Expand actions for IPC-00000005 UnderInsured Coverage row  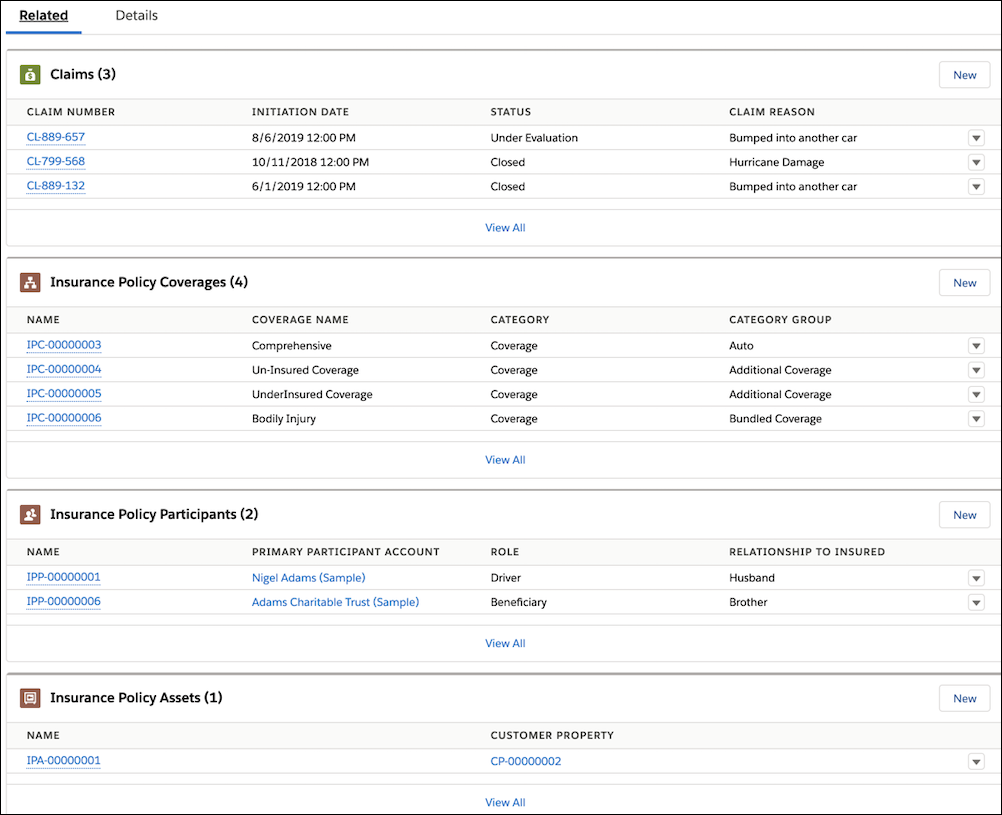coord(976,394)
